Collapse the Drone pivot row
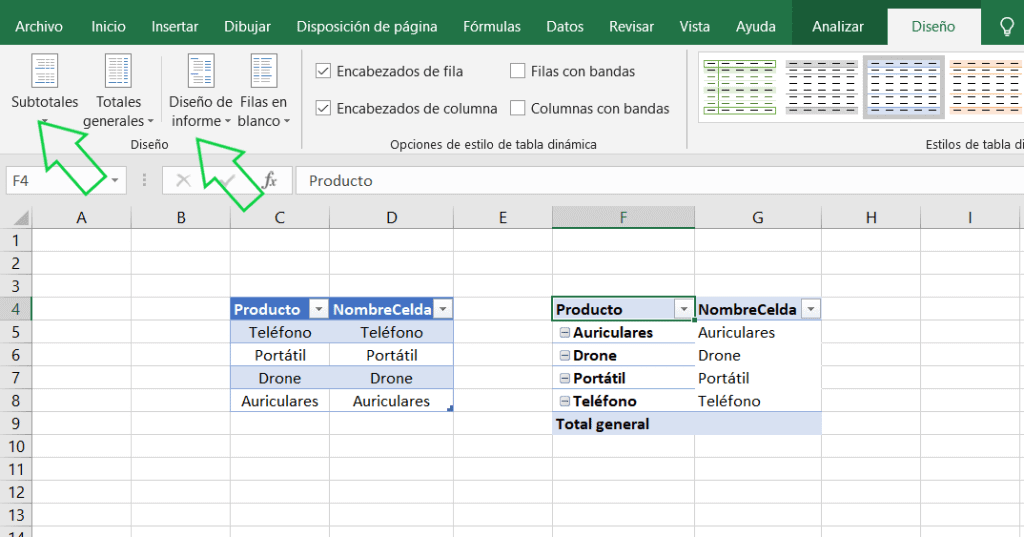This screenshot has width=1024, height=537. click(565, 355)
